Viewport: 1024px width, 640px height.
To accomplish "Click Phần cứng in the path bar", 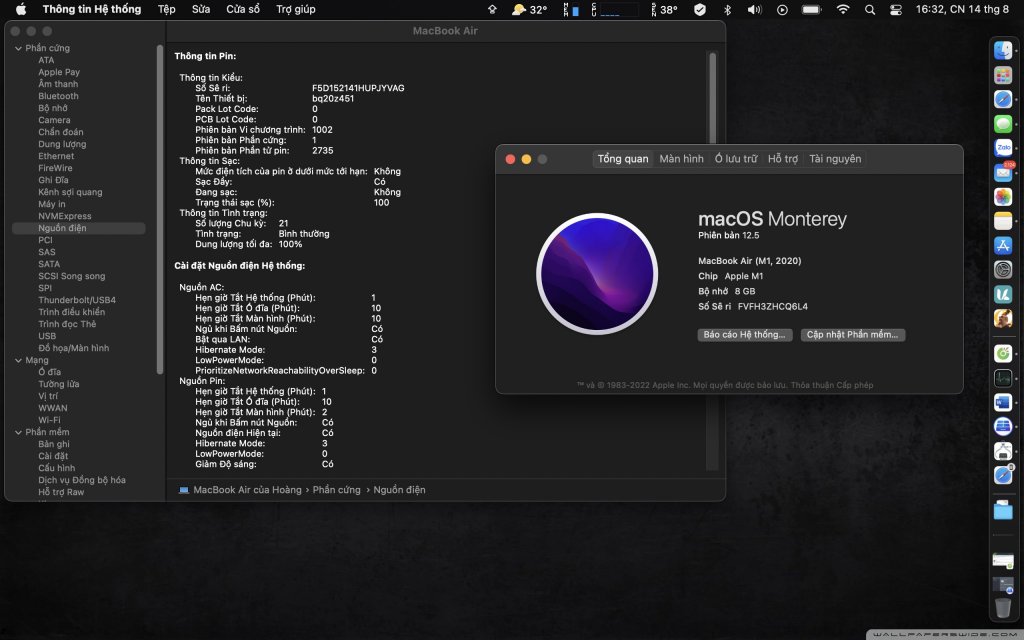I will coord(336,490).
